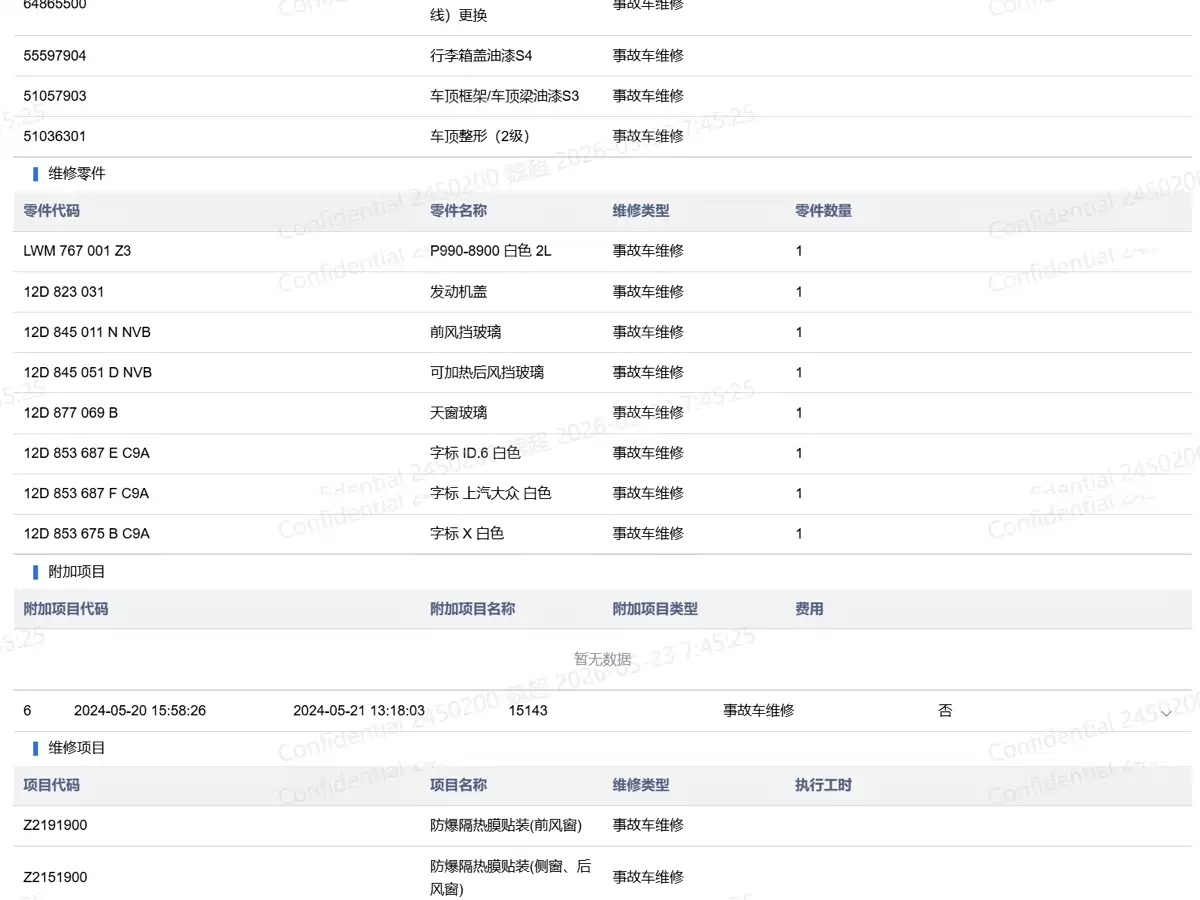The height and width of the screenshot is (900, 1200).
Task: Click the 维修项目 section title
Action: 77,748
